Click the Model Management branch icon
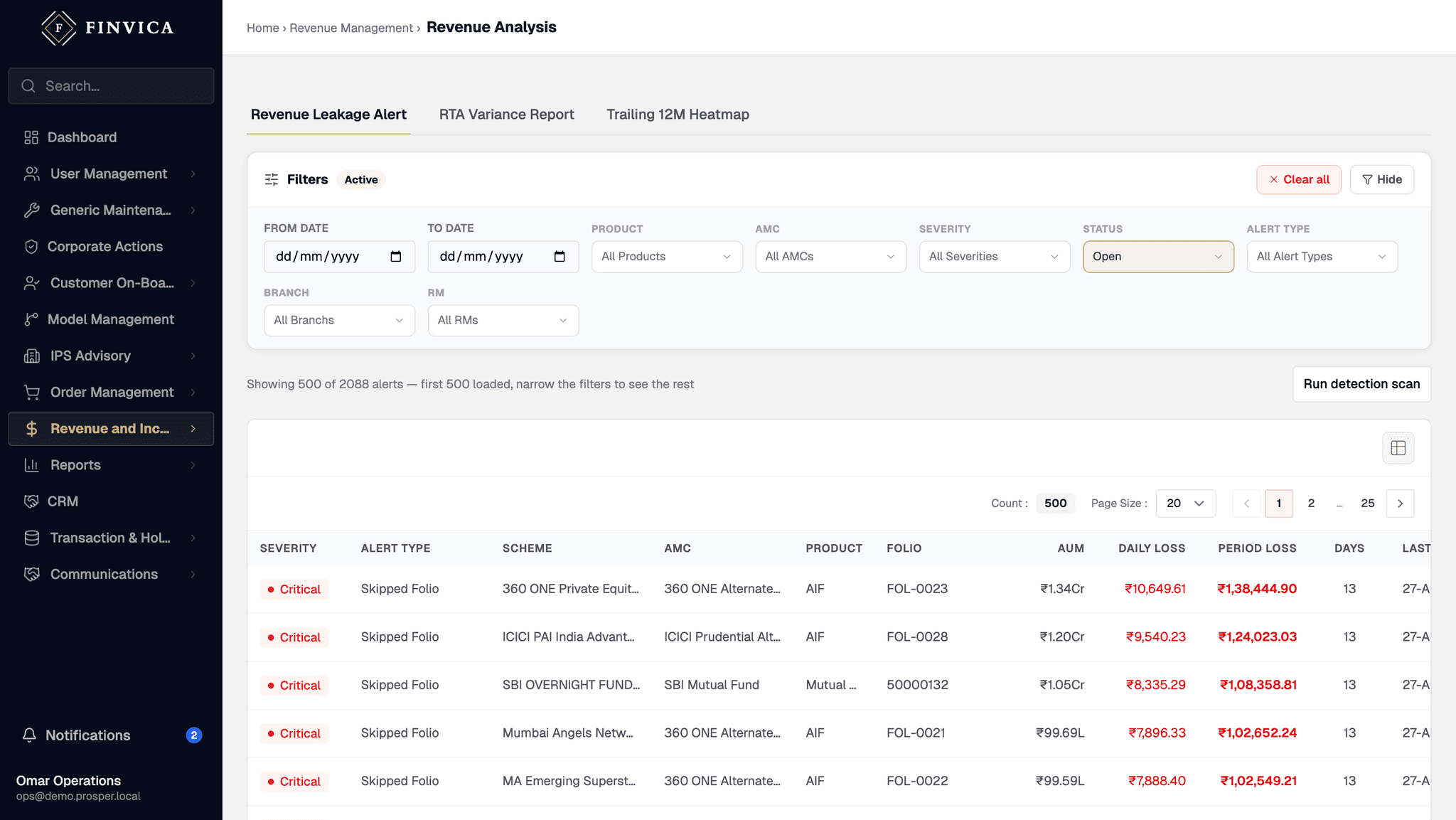 (x=31, y=319)
